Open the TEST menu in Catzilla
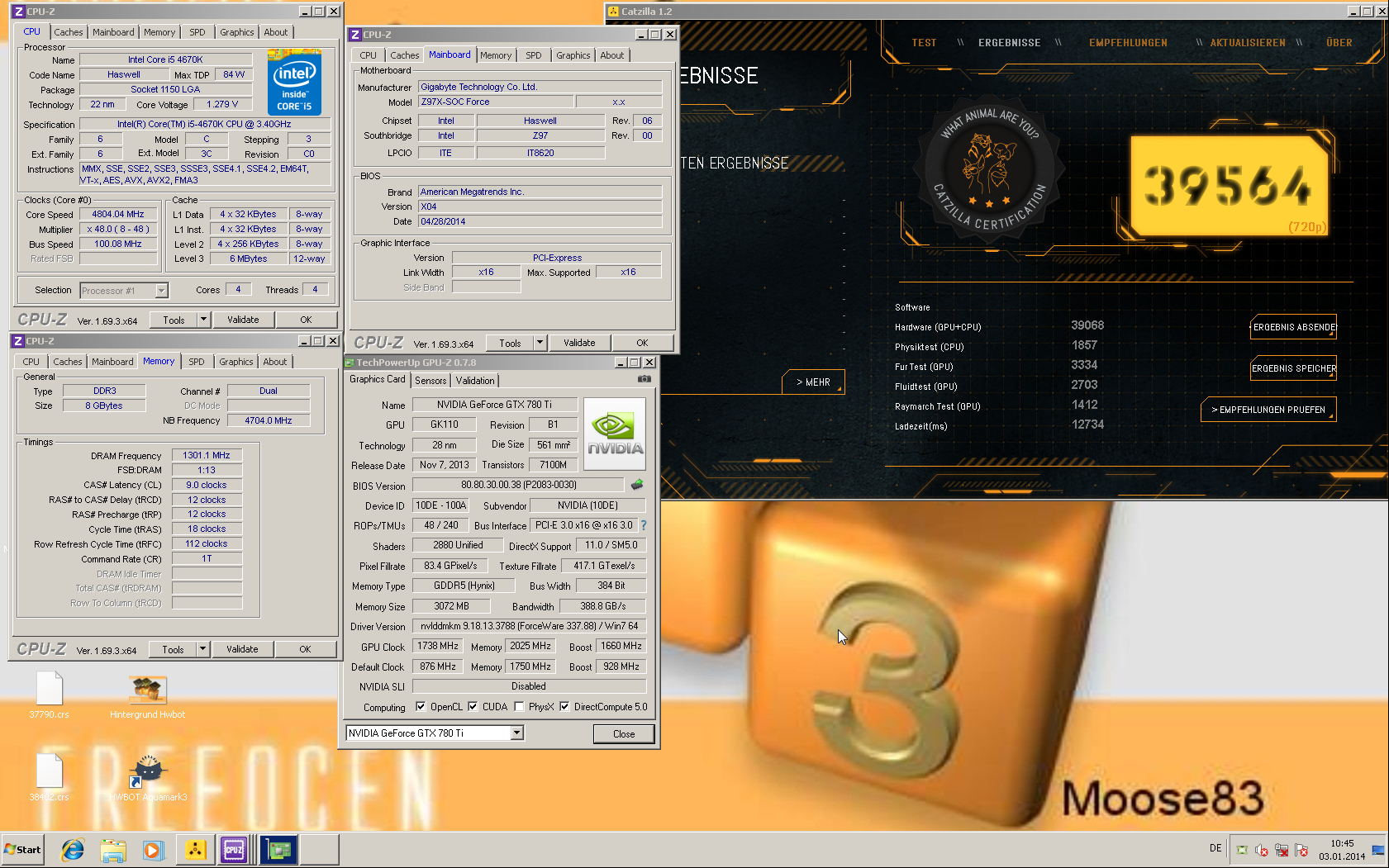The image size is (1389, 868). (924, 43)
